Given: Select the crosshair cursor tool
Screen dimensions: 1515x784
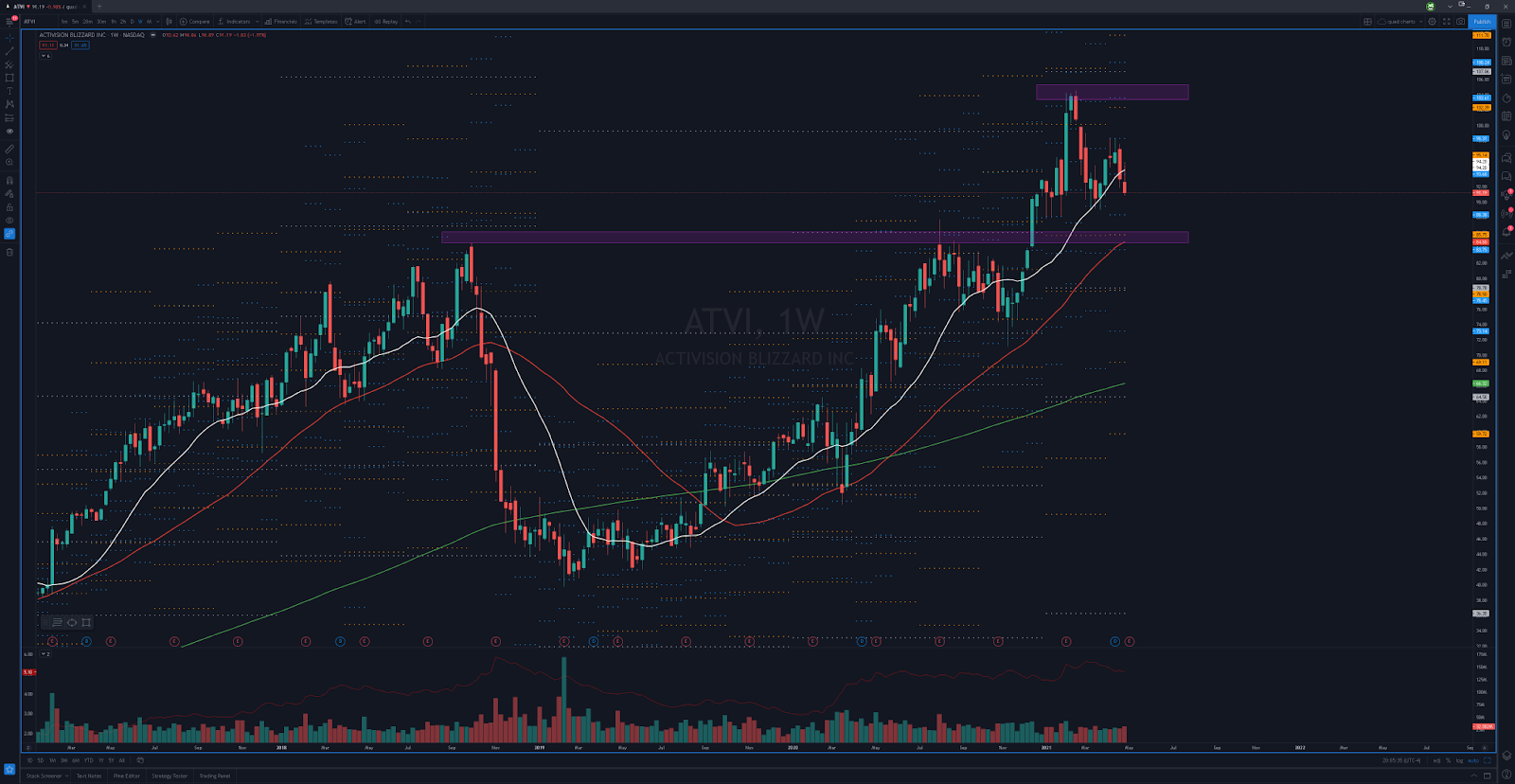Looking at the screenshot, I should [x=9, y=38].
